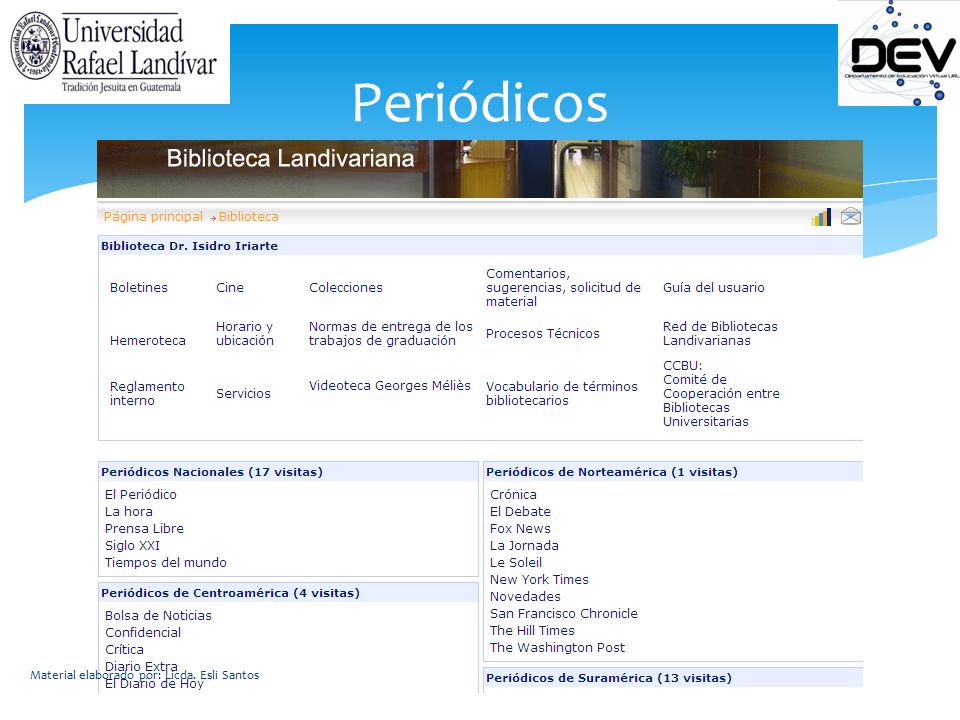Image resolution: width=960 pixels, height=720 pixels.
Task: Open Prensa Libre newspaper link
Action: point(144,529)
